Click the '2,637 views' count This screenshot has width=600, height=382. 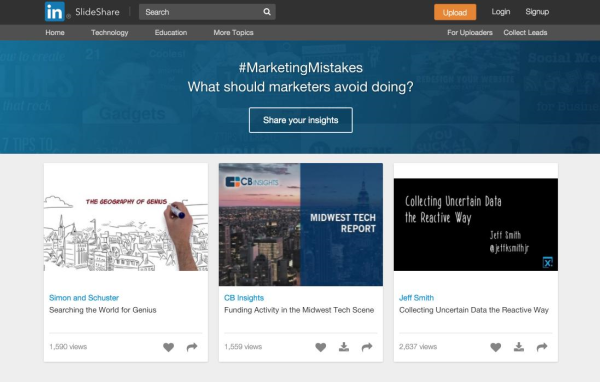pos(418,347)
